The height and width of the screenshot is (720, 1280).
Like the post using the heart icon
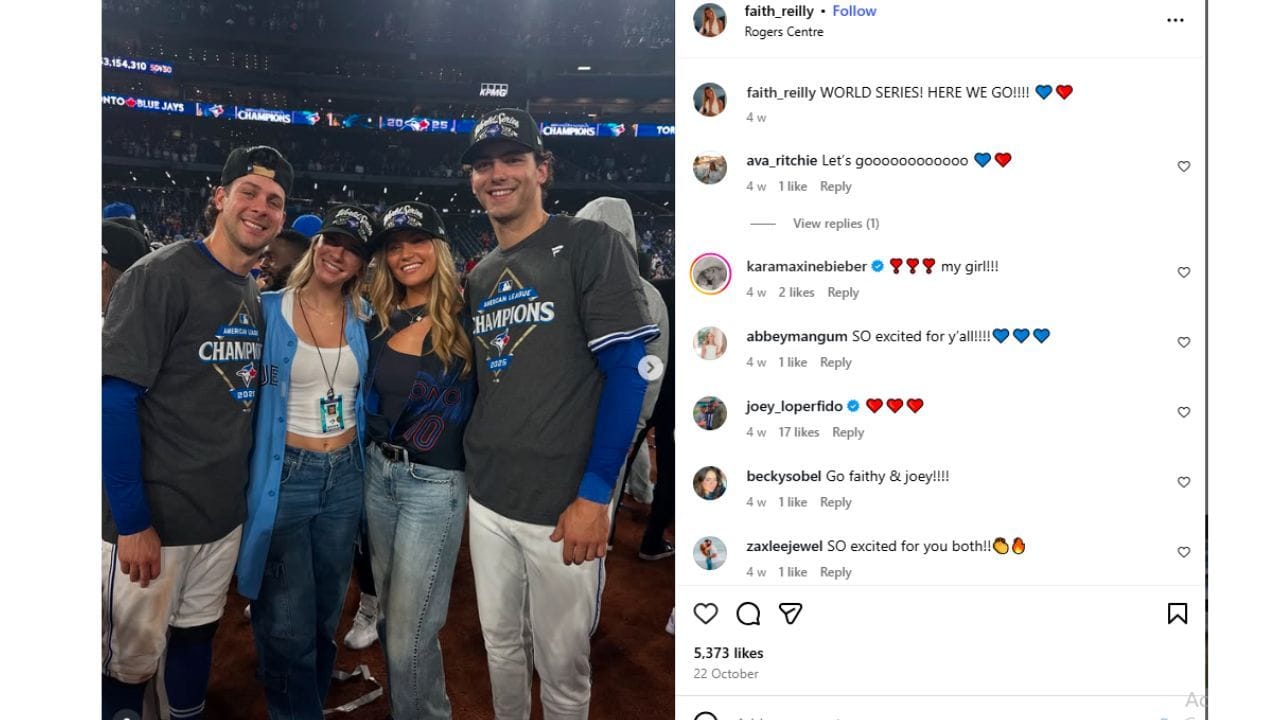706,613
